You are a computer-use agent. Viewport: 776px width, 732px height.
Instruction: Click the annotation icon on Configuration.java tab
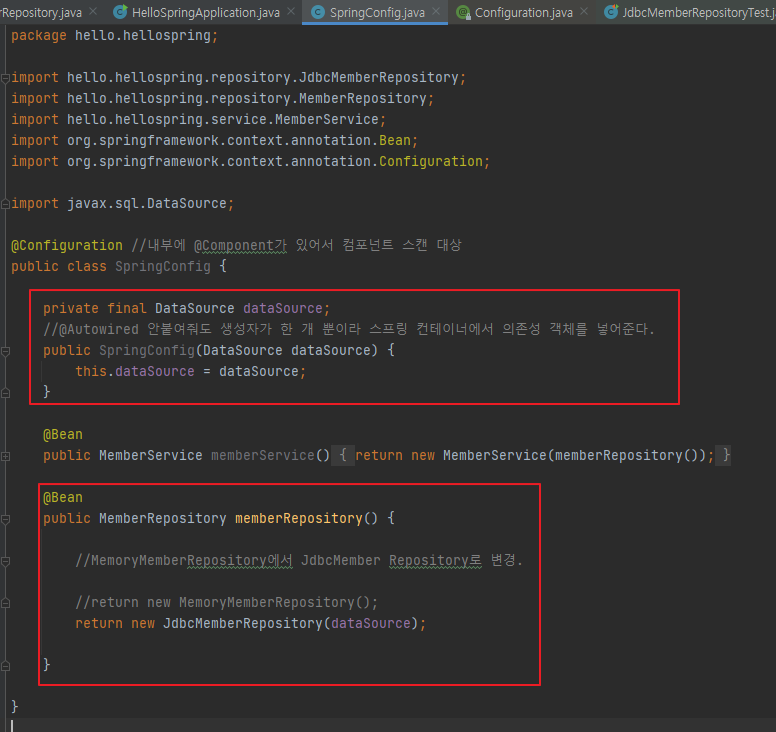pos(463,12)
